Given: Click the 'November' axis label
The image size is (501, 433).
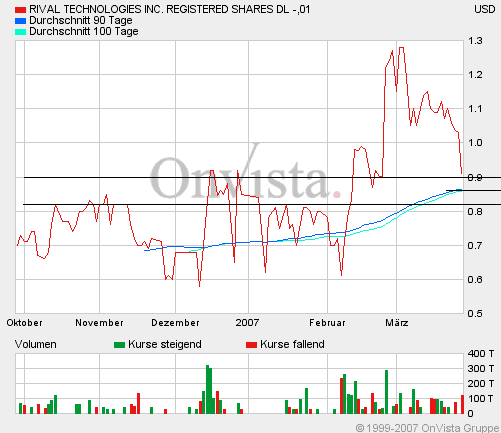Looking at the screenshot, I should [x=99, y=323].
